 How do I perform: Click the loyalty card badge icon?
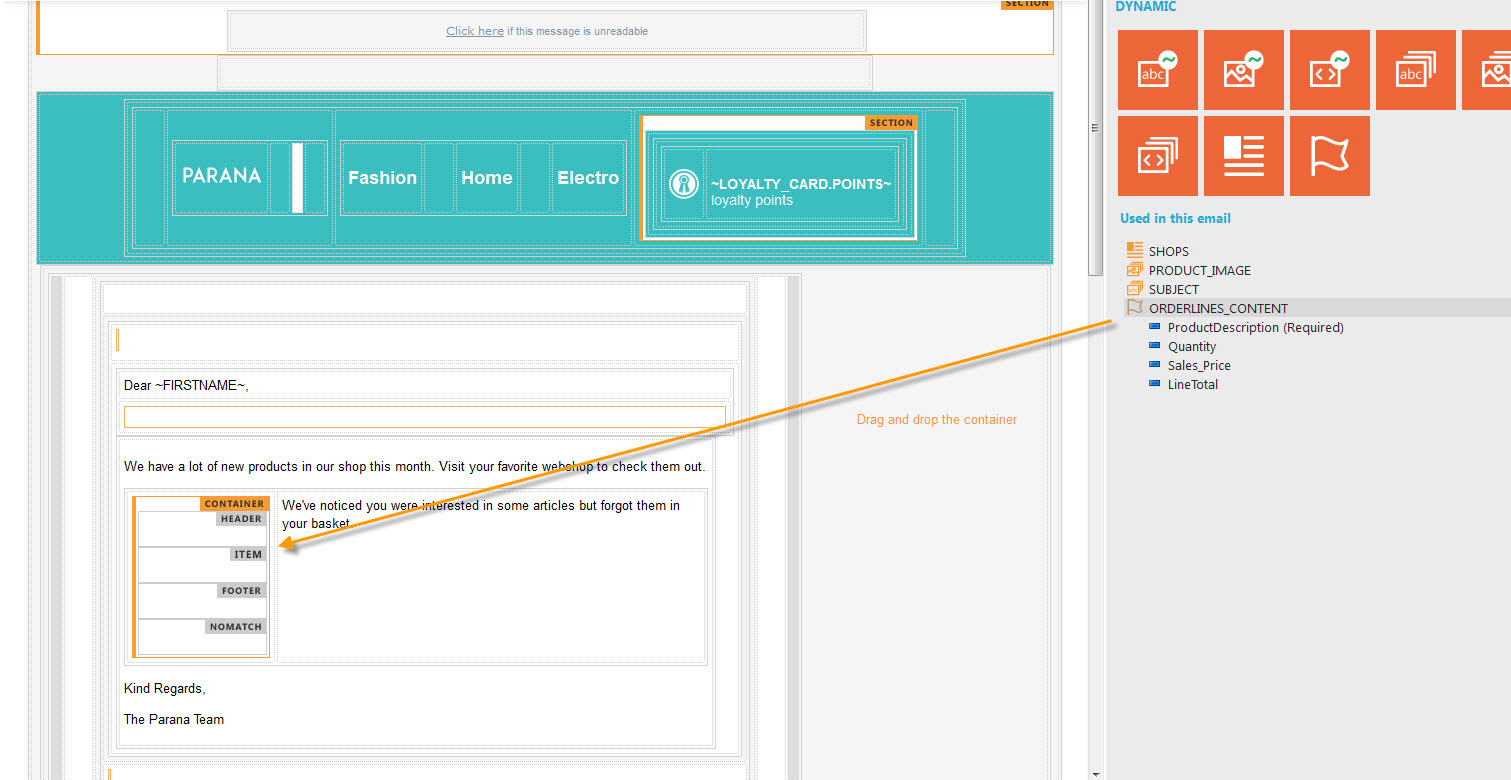[x=684, y=184]
